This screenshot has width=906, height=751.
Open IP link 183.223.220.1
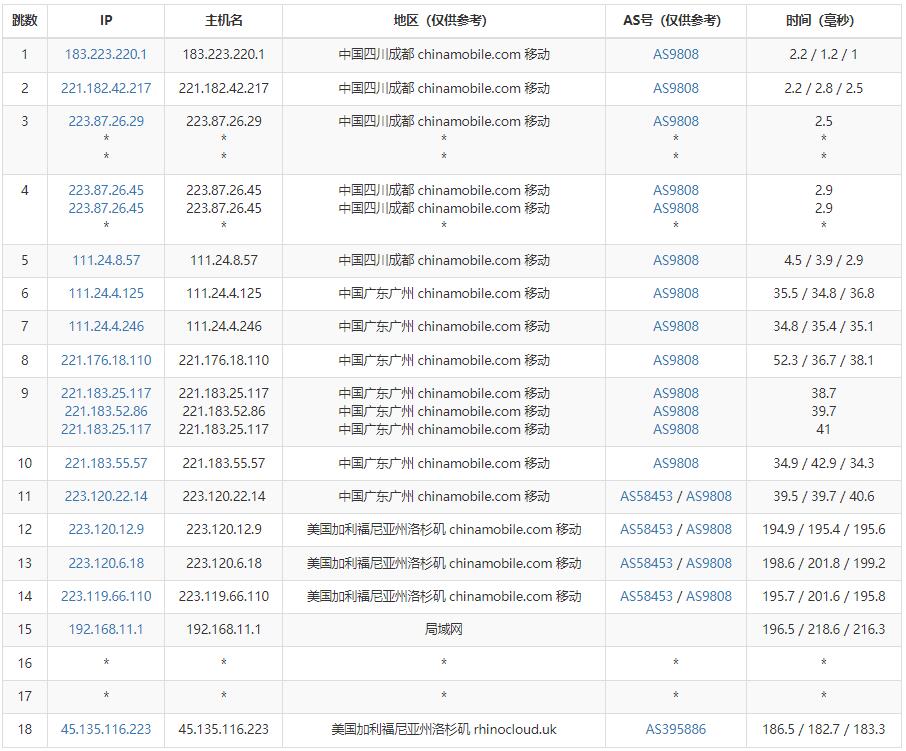click(106, 54)
